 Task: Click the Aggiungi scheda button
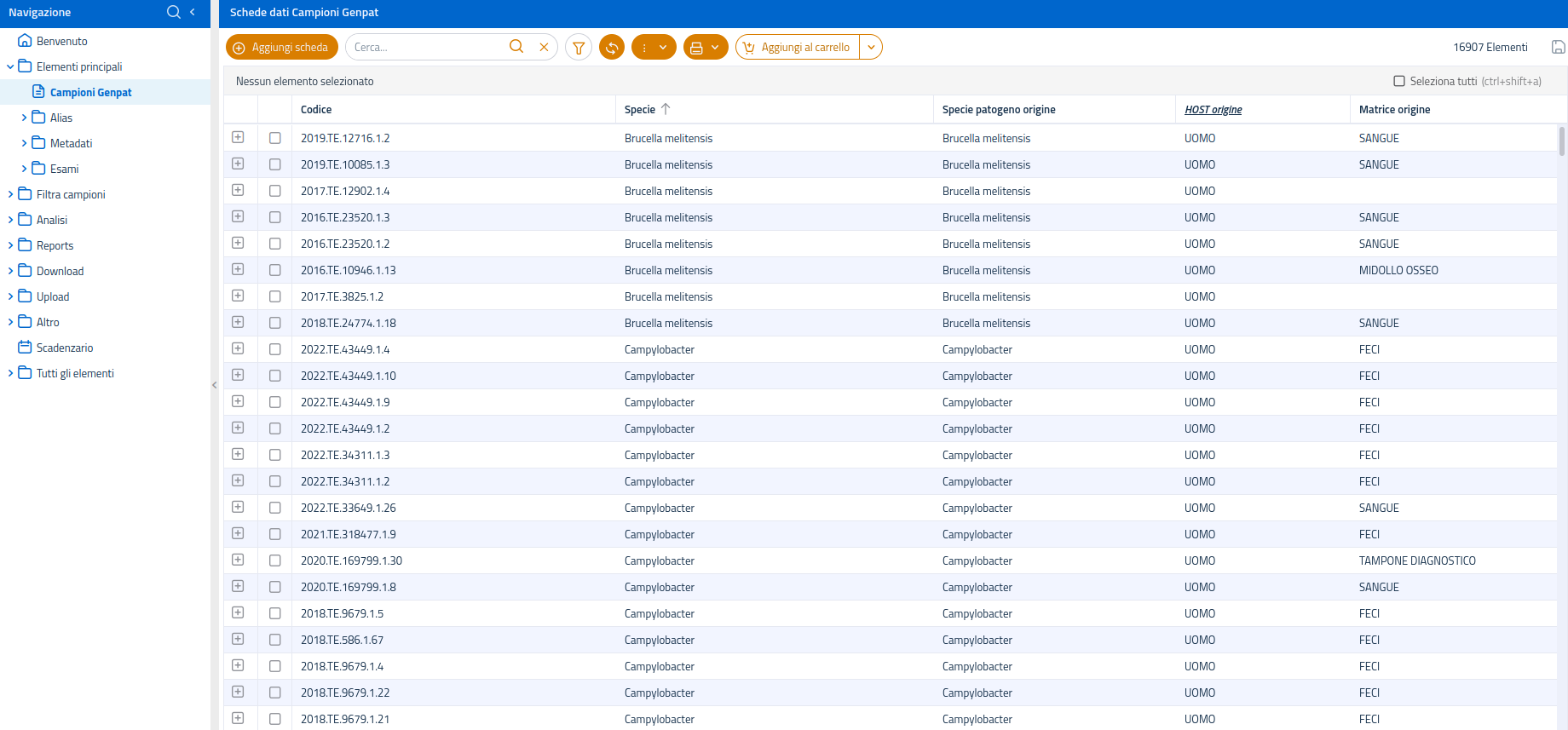click(282, 48)
